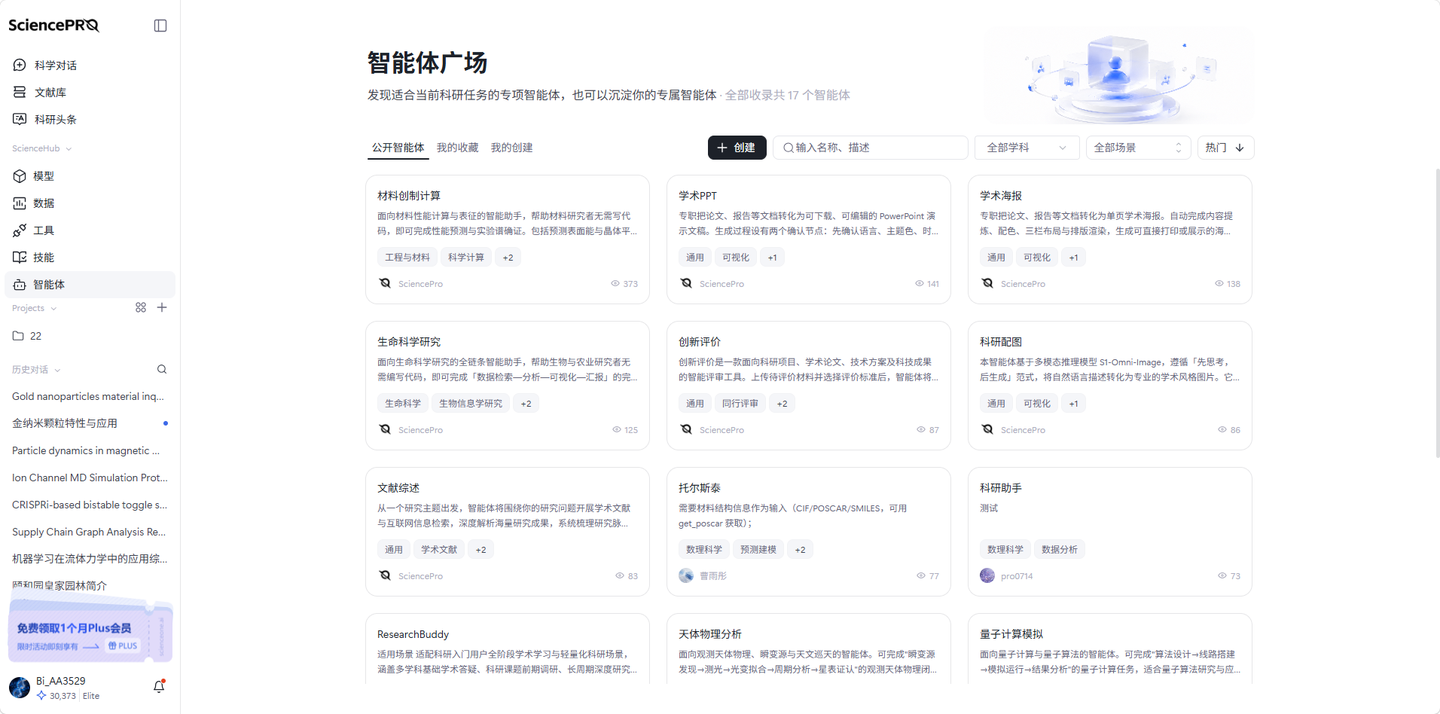Click 同行评审 tag on 创新评价 card
Viewport: 1440px width, 714px height.
pyautogui.click(x=740, y=404)
